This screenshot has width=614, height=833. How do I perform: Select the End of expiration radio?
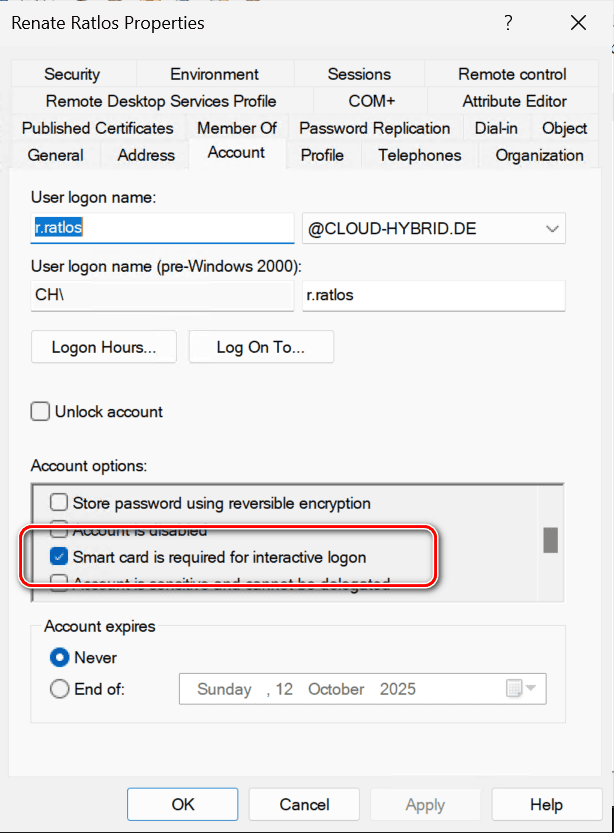60,689
